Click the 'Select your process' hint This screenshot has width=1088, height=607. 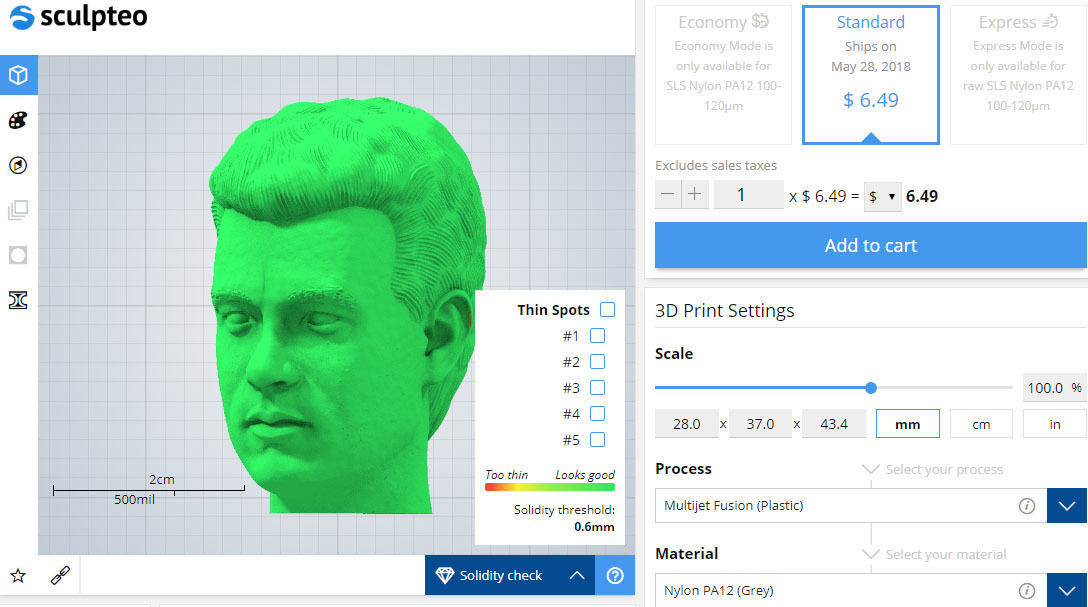pyautogui.click(x=944, y=470)
